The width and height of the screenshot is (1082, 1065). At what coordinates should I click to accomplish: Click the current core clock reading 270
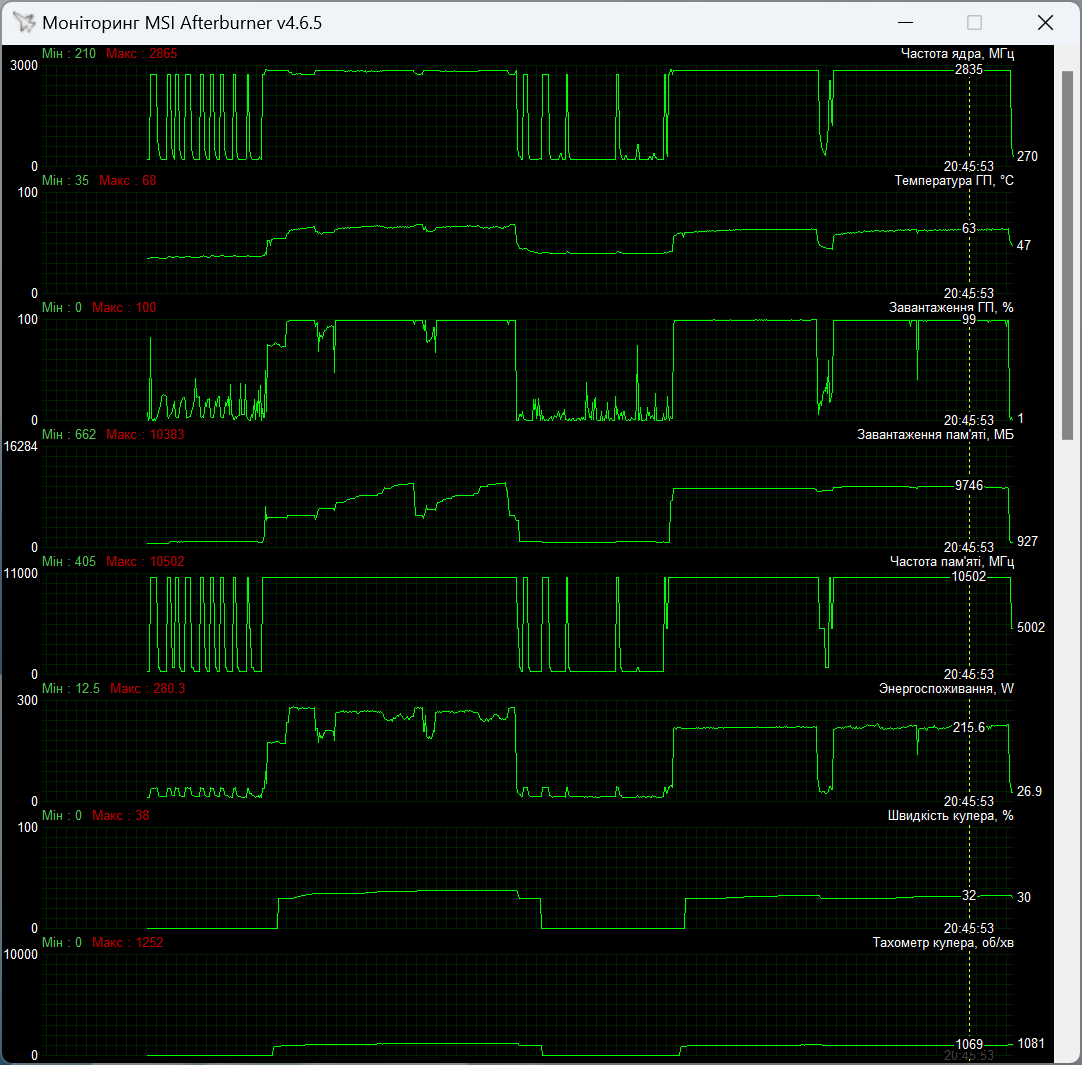1027,157
